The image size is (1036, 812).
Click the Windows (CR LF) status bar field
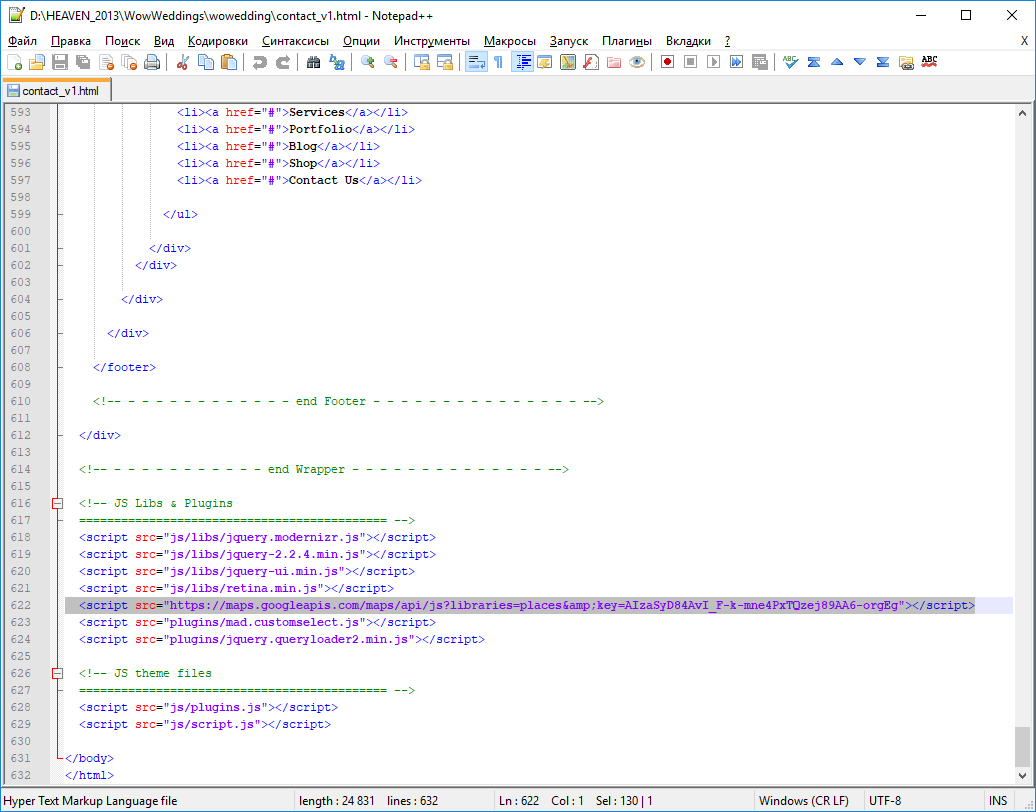(803, 801)
